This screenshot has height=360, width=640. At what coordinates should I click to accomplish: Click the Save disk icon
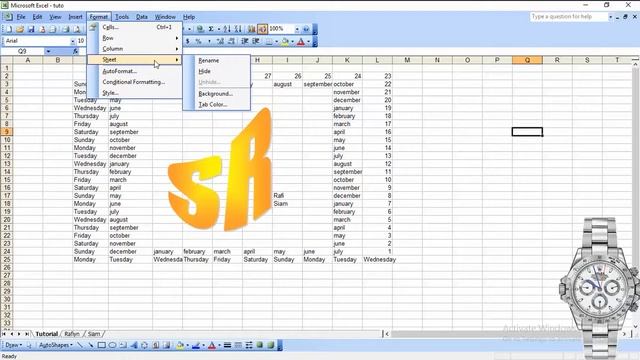31,29
